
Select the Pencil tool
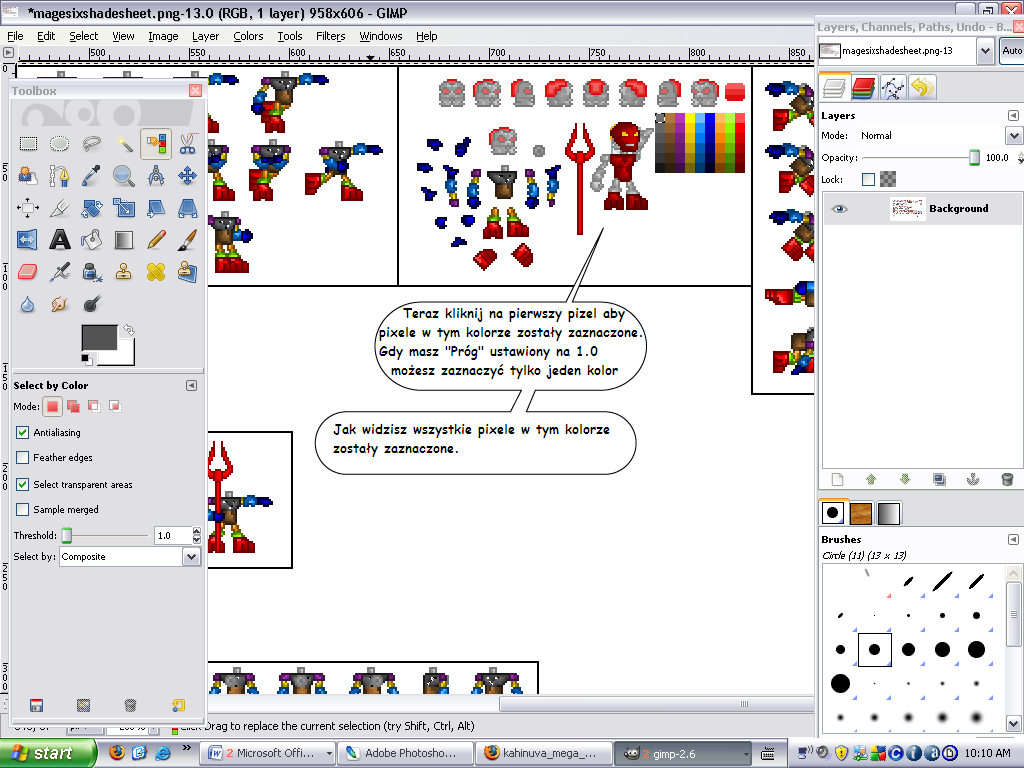click(x=155, y=240)
